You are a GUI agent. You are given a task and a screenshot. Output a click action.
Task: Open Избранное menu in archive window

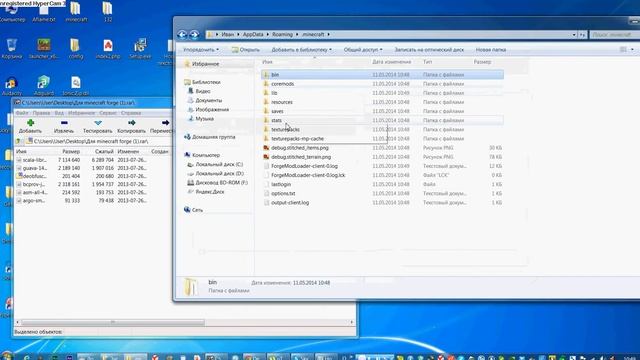pyautogui.click(x=81, y=113)
